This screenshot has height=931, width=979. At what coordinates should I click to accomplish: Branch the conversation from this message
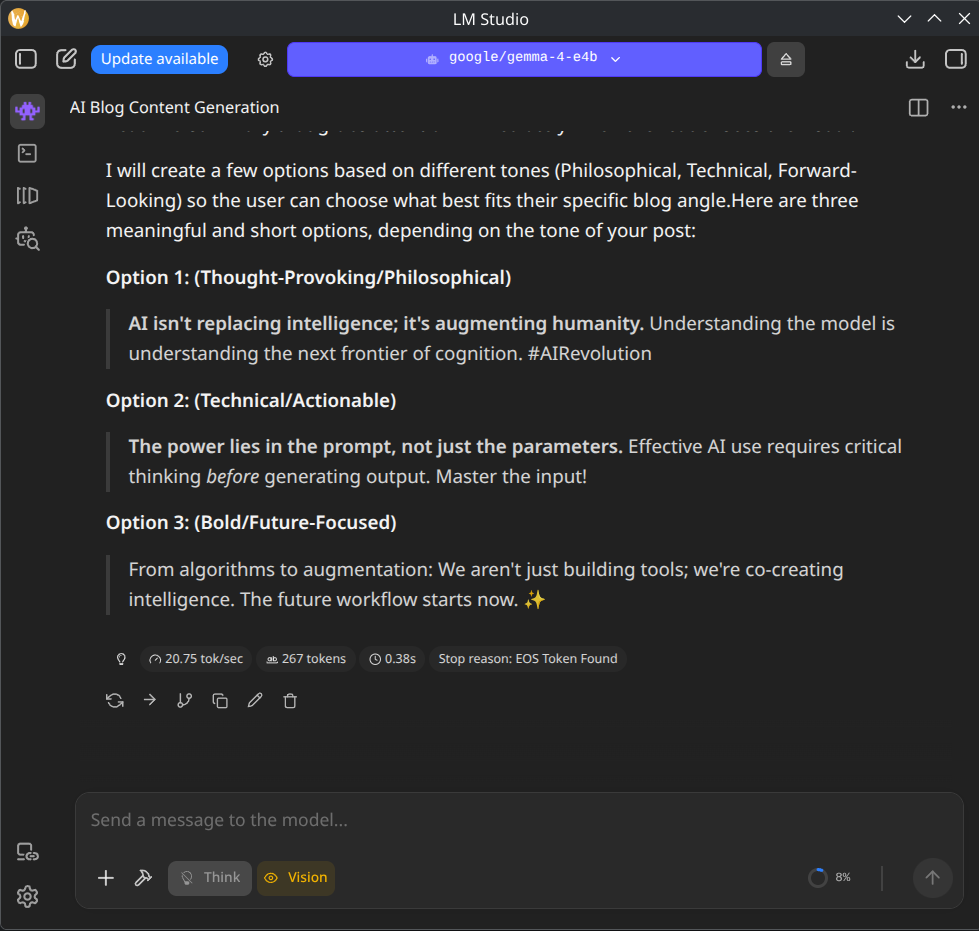[x=185, y=701]
